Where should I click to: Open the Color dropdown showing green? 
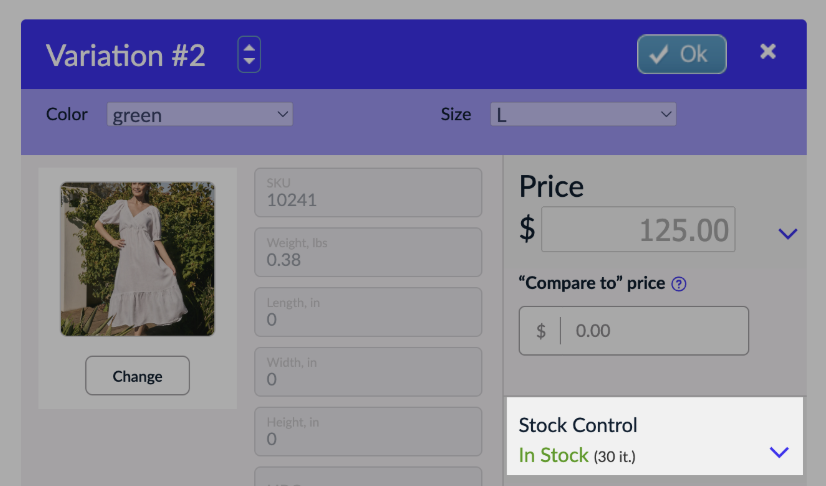[200, 114]
